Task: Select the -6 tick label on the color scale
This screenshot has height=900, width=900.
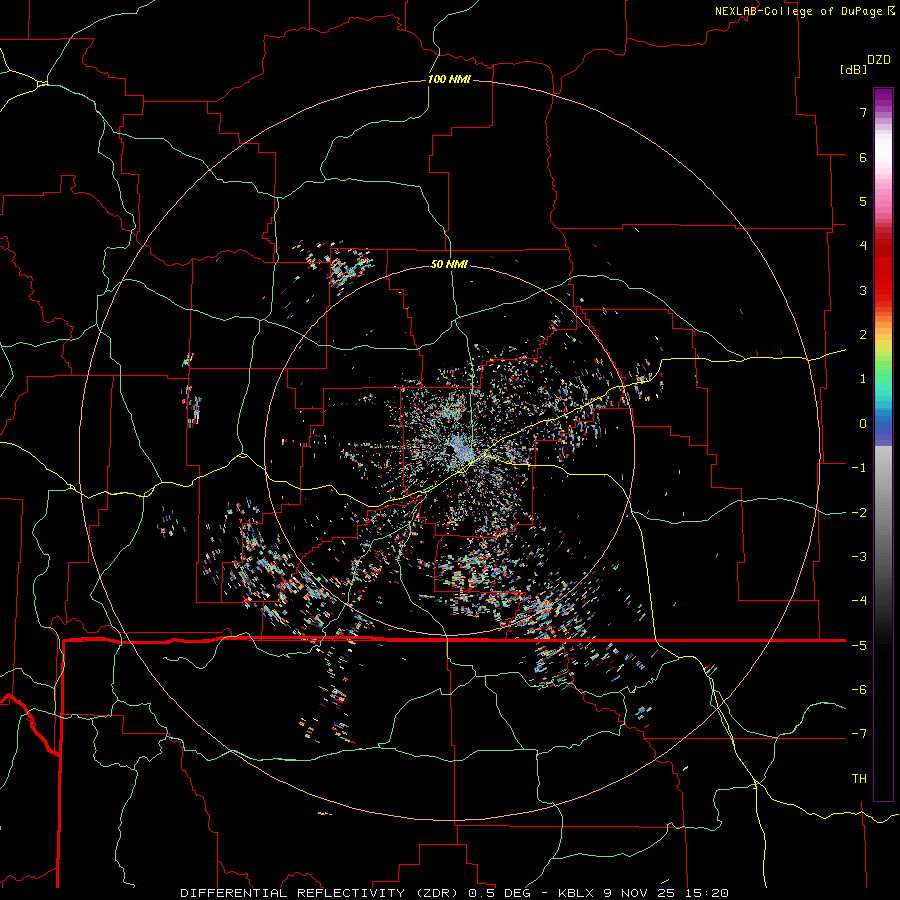Action: tap(859, 690)
